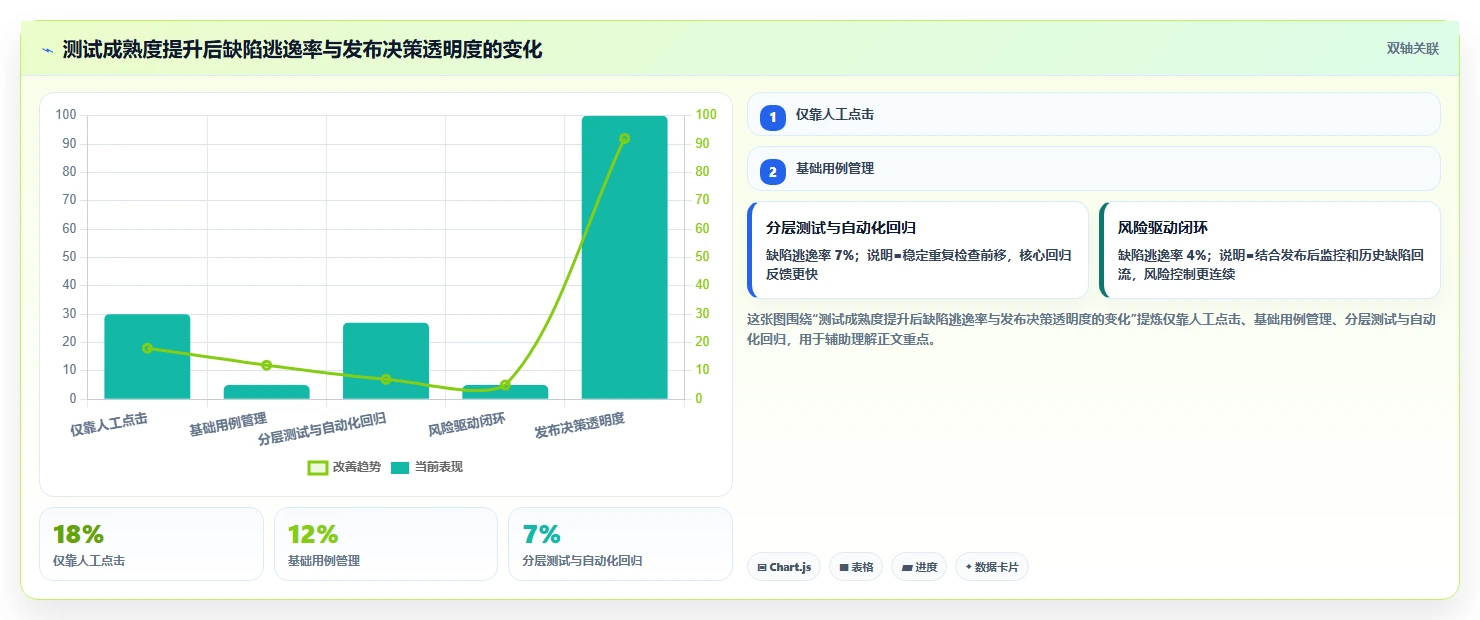Click the 缺陷逃逸率 4% description text
The height and width of the screenshot is (620, 1480).
click(1270, 265)
